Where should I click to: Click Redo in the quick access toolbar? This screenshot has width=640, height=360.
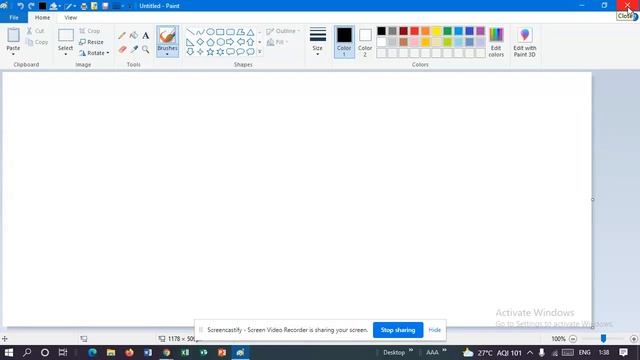pyautogui.click(x=31, y=6)
